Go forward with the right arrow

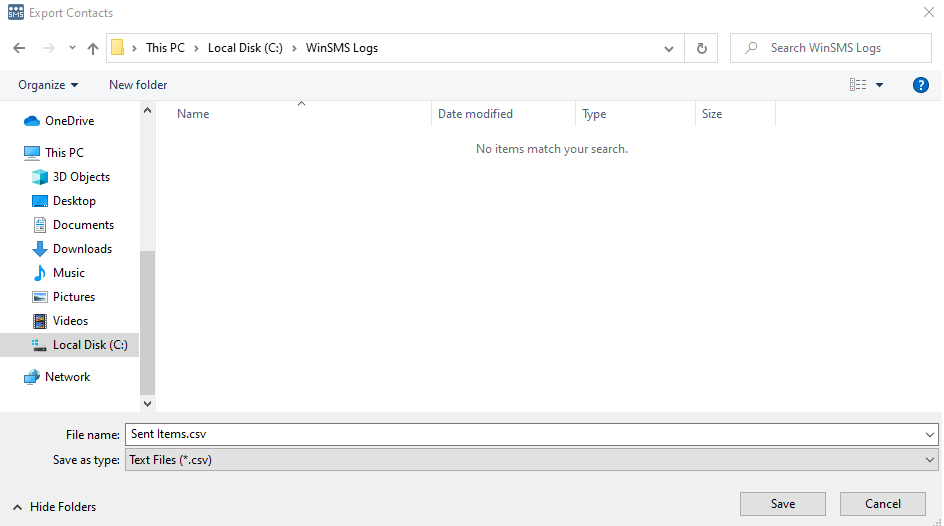[x=49, y=48]
